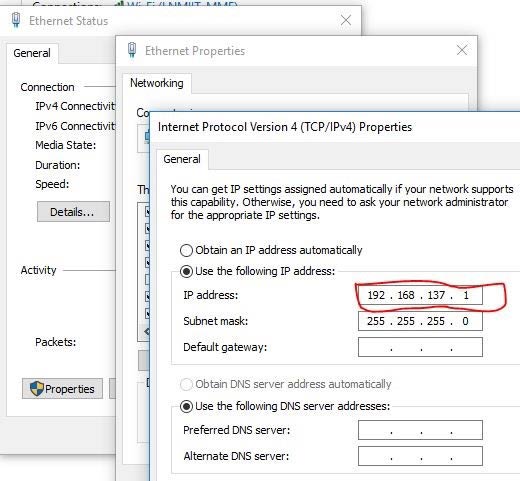This screenshot has width=520, height=481.
Task: Click Details button in Ethernet Status
Action: [x=73, y=212]
